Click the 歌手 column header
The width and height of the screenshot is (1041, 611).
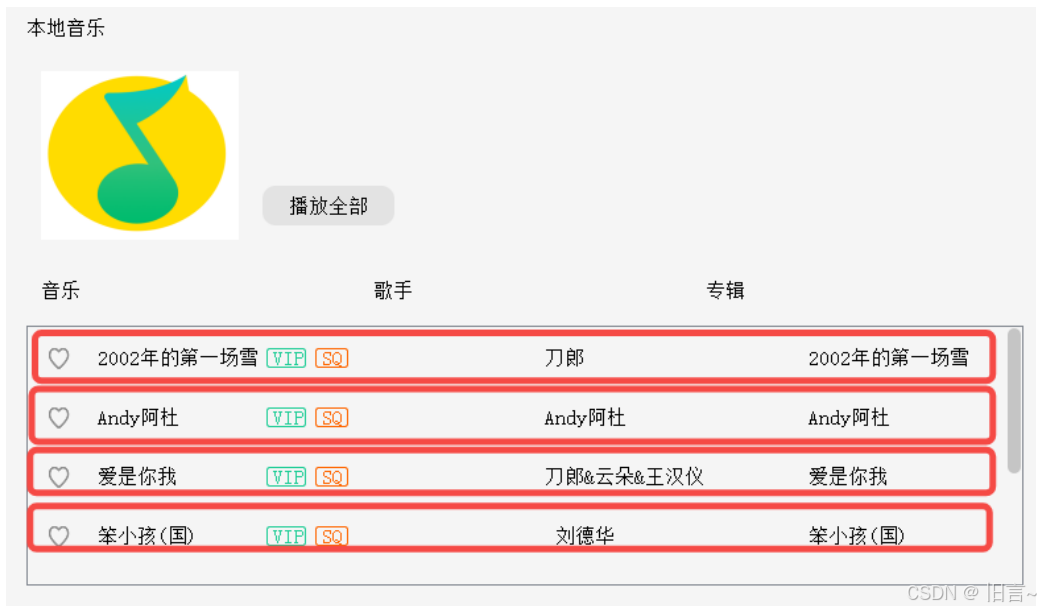[x=393, y=291]
